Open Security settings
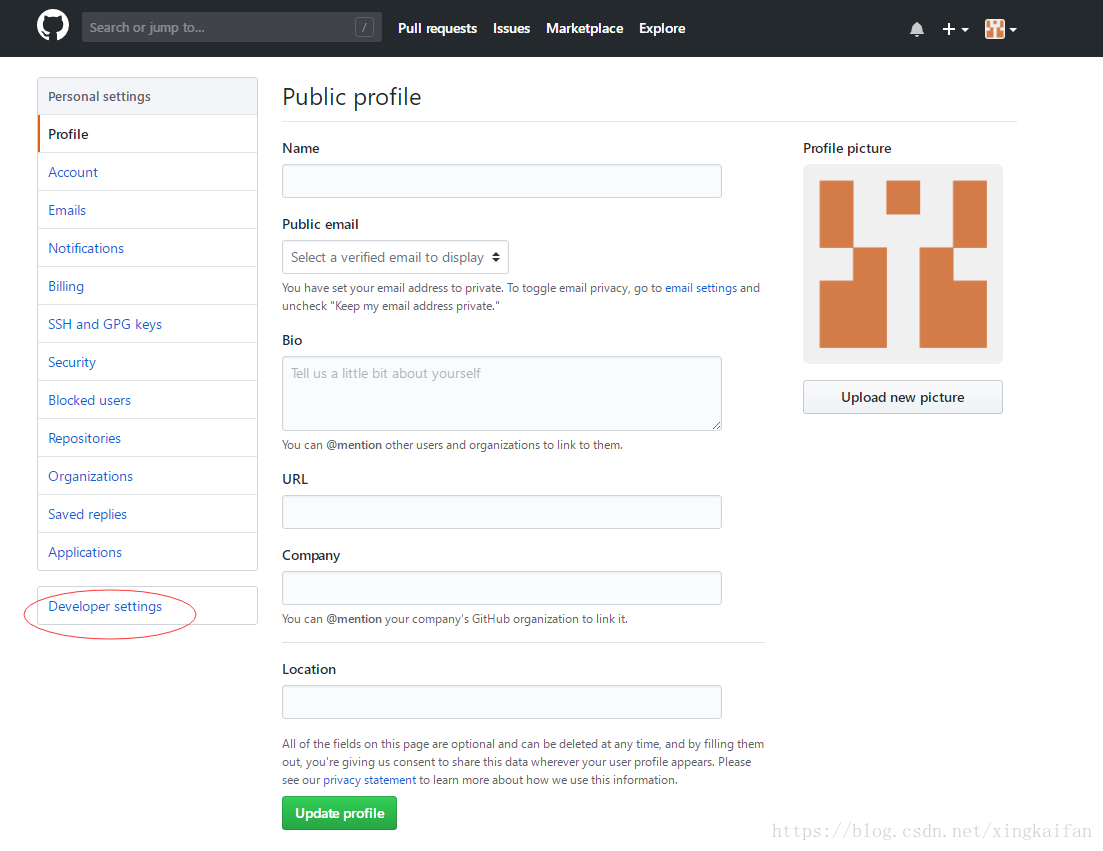1103x851 pixels. click(x=148, y=361)
